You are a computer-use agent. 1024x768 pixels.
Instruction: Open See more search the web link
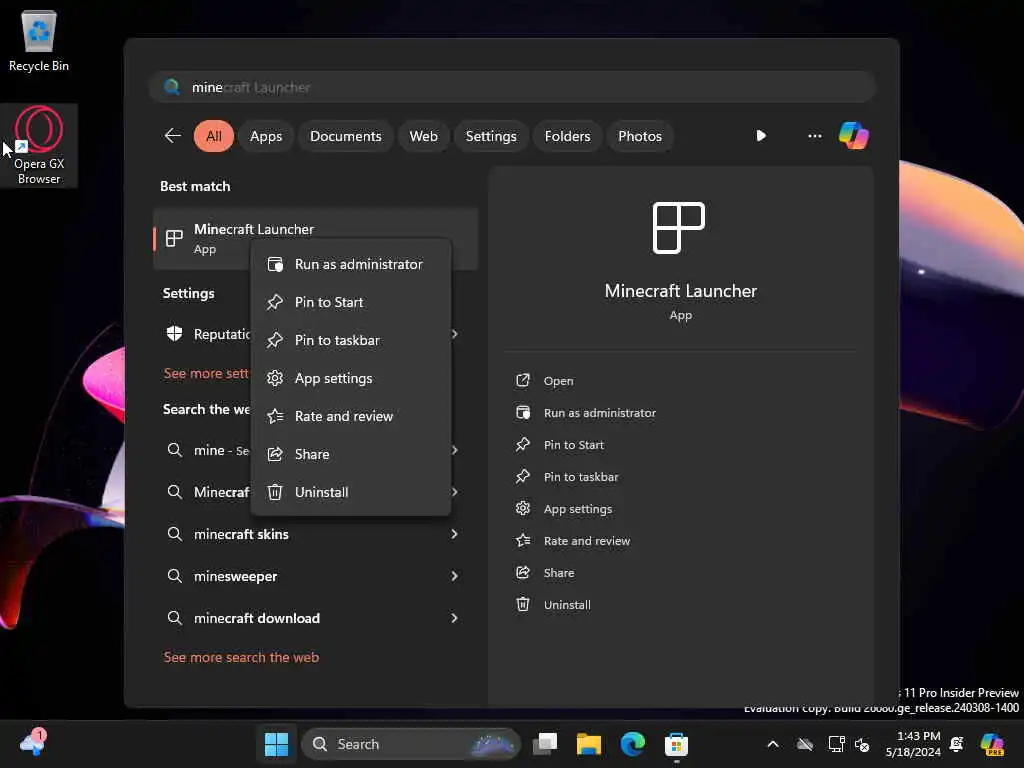[x=241, y=657]
